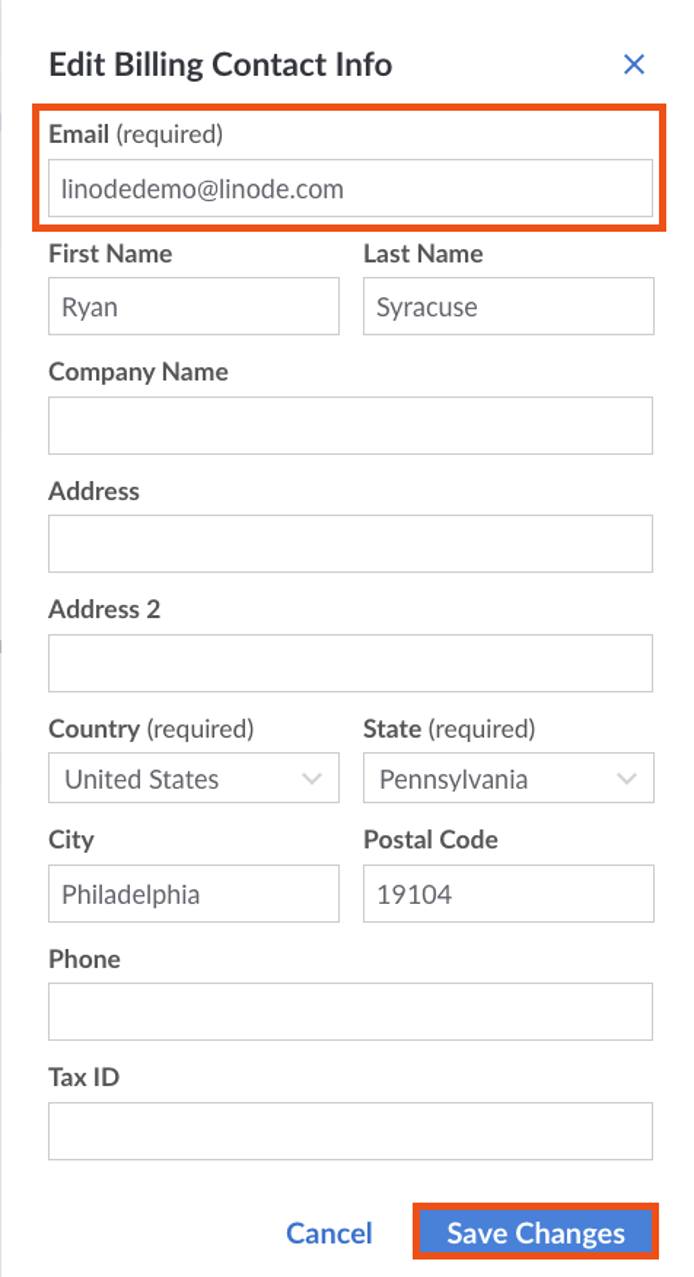
Task: Click the City field containing Philadelphia
Action: (193, 894)
